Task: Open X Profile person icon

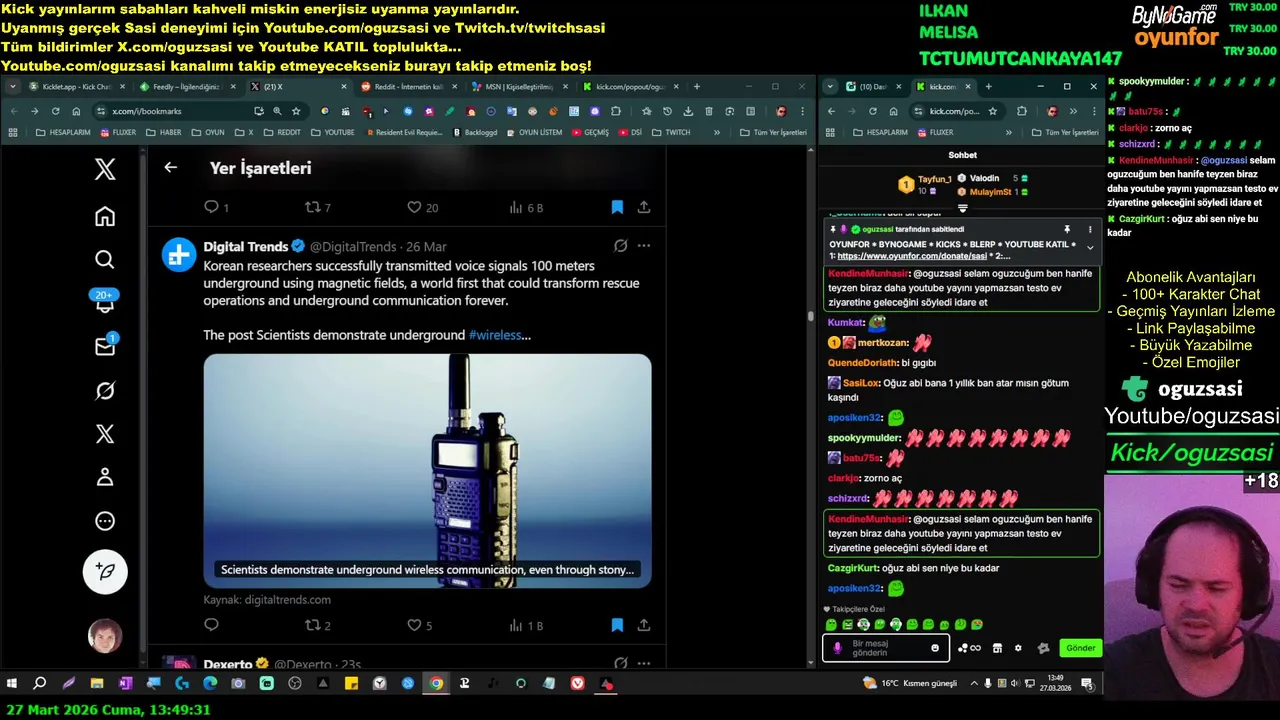Action: 105,477
